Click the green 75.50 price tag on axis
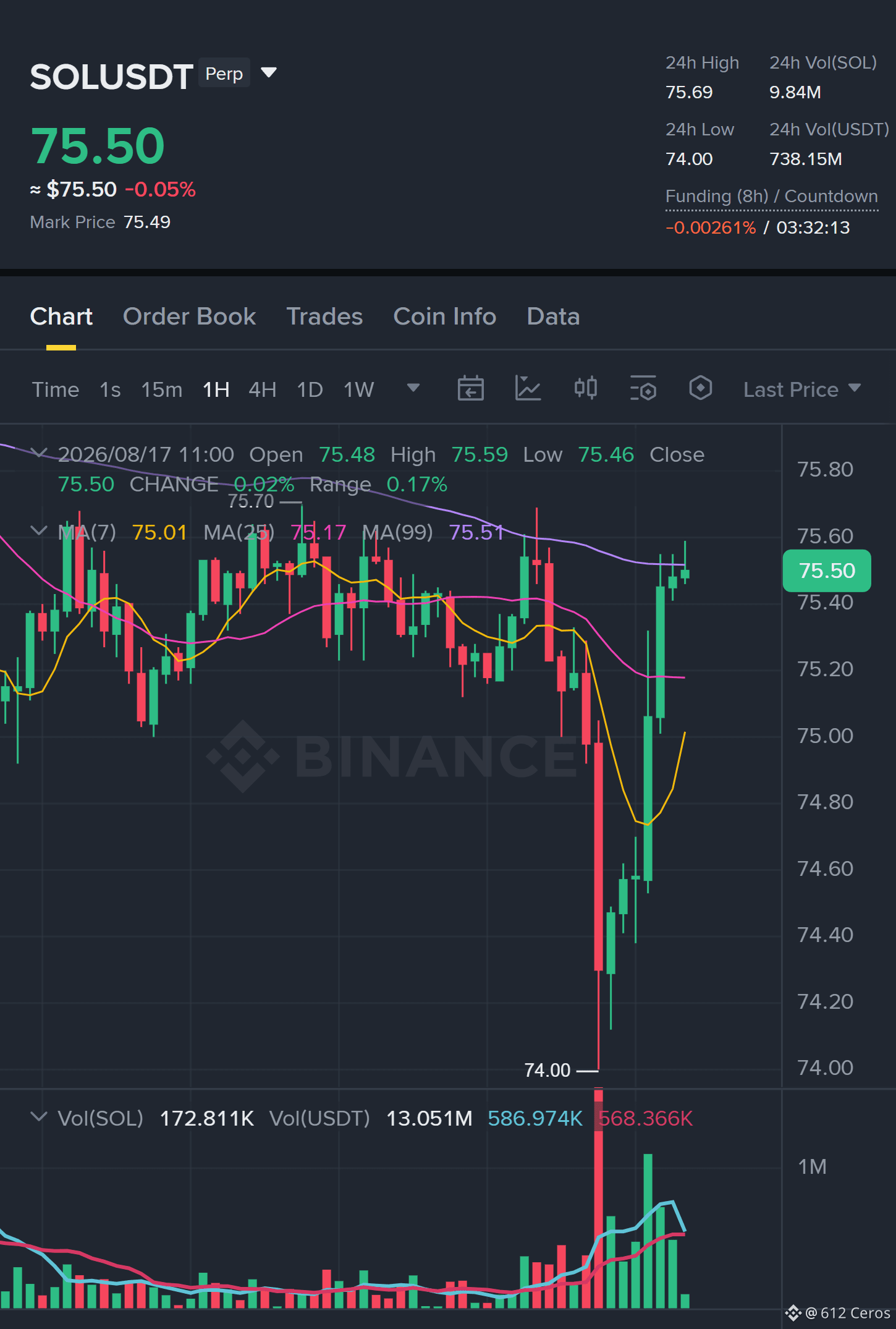The width and height of the screenshot is (896, 1329). [x=827, y=571]
